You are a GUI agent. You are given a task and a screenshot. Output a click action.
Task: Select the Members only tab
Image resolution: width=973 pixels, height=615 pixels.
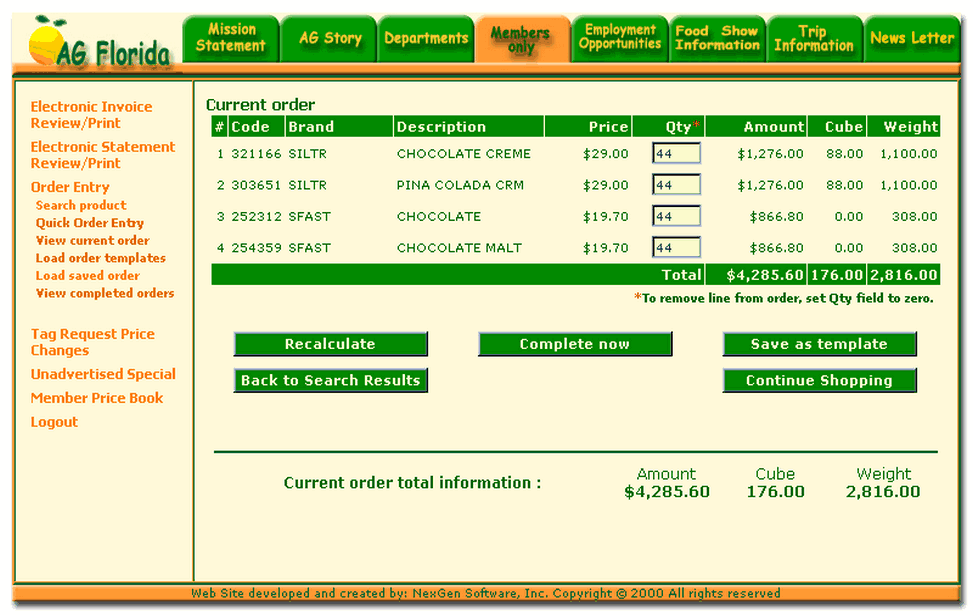(523, 38)
